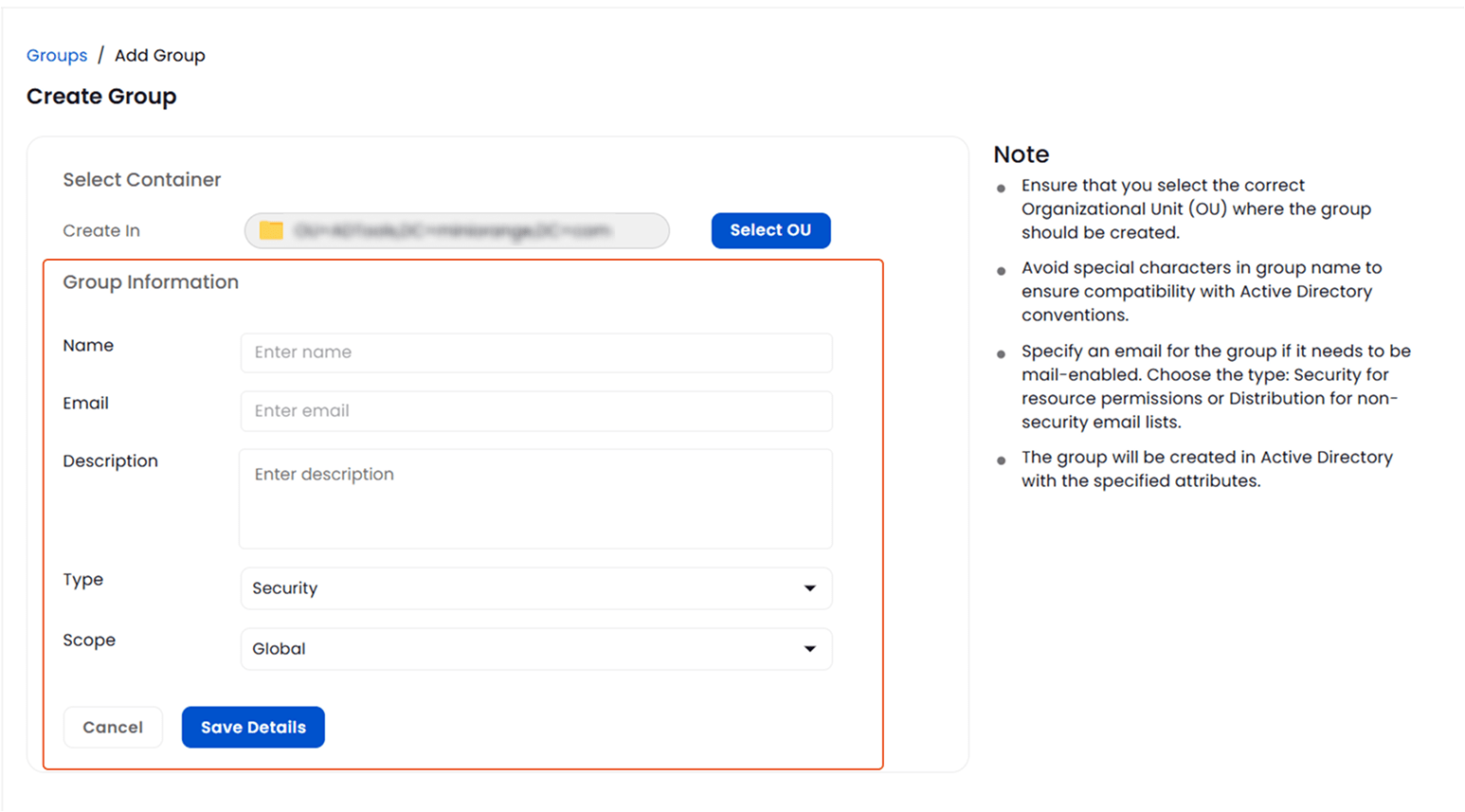
Task: Click the folder icon in Create In field
Action: point(266,230)
